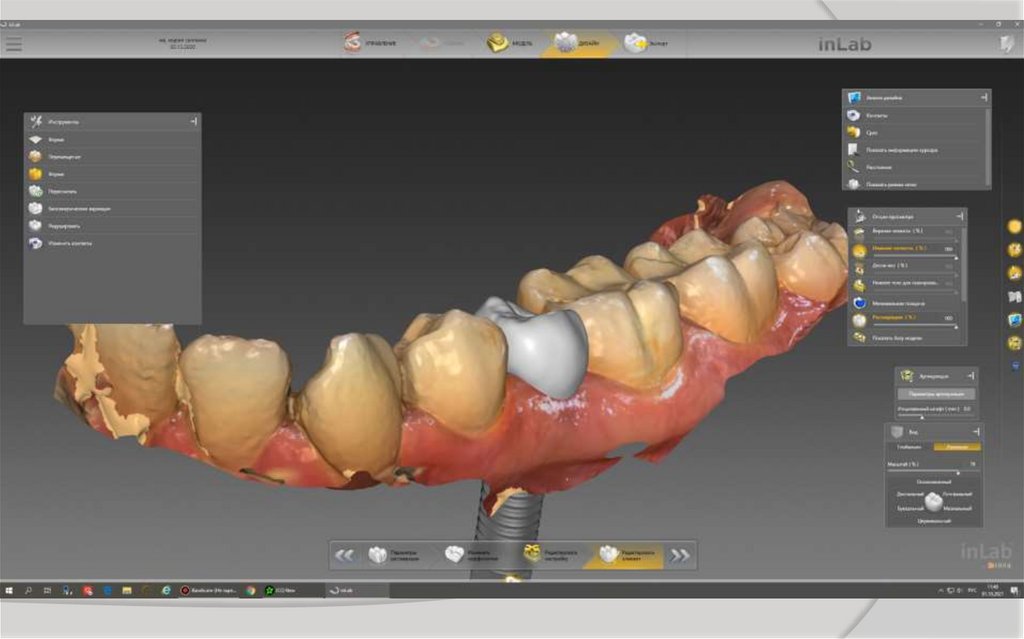This screenshot has height=639, width=1024.
Task: Toggle Contacts (Контакты) display in the design analysis panel
Action: point(879,115)
